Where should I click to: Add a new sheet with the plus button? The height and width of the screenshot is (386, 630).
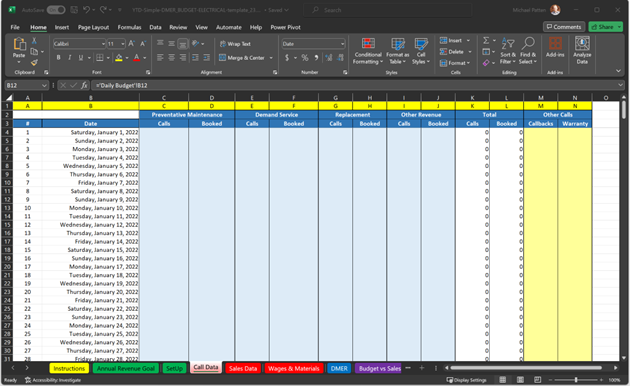[421, 368]
